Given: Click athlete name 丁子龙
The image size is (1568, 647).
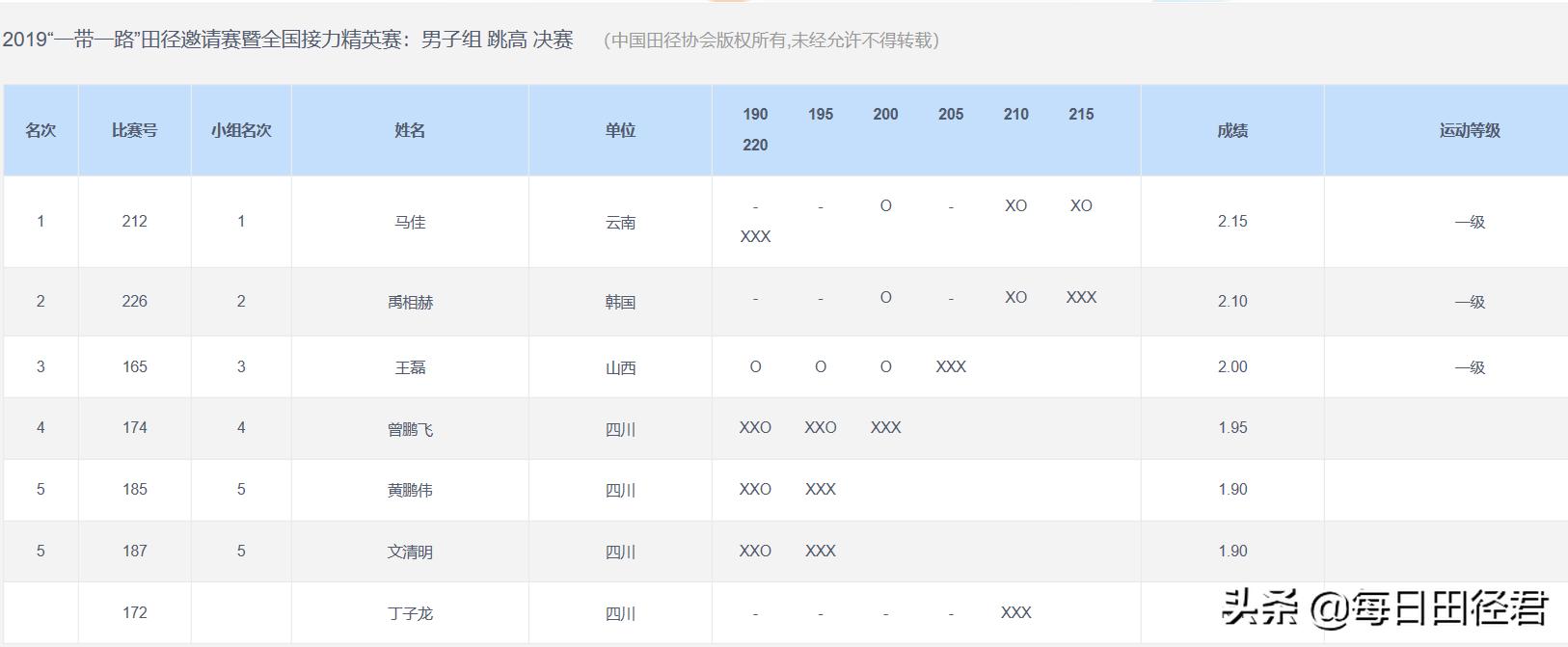Looking at the screenshot, I should (410, 613).
